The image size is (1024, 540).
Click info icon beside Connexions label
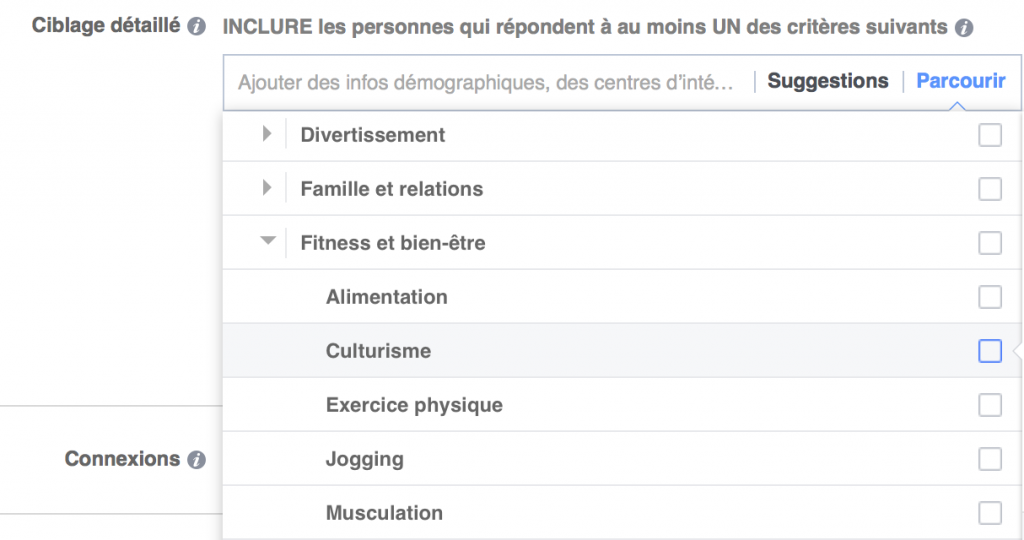[x=197, y=460]
